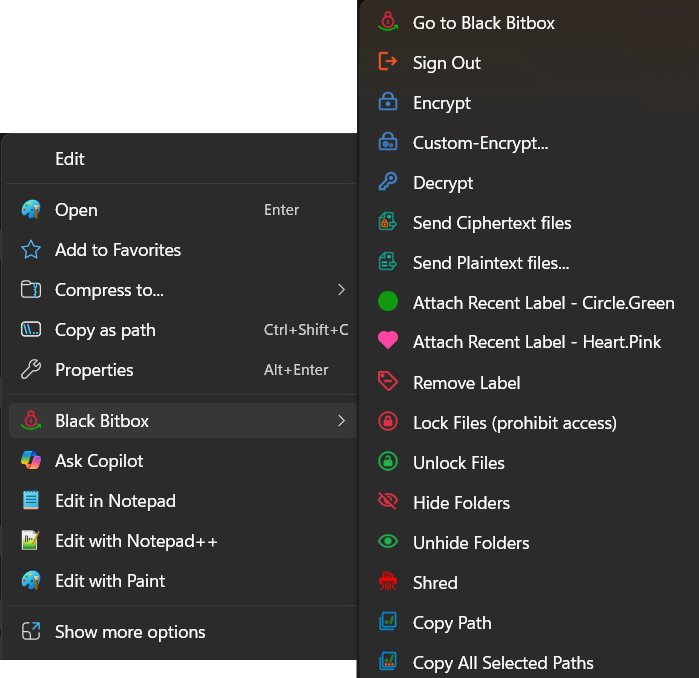Choose Edit with Notepad++

[136, 541]
